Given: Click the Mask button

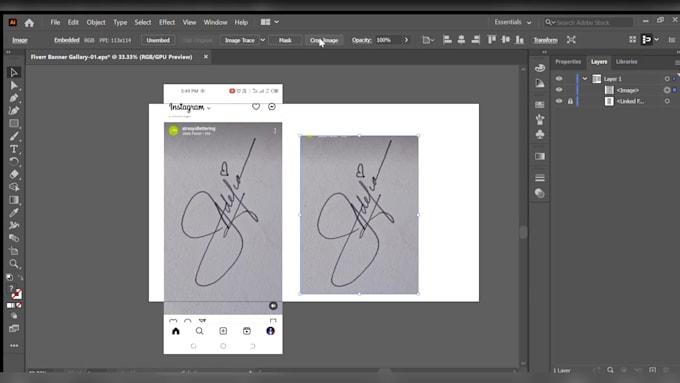Looking at the screenshot, I should pyautogui.click(x=285, y=40).
